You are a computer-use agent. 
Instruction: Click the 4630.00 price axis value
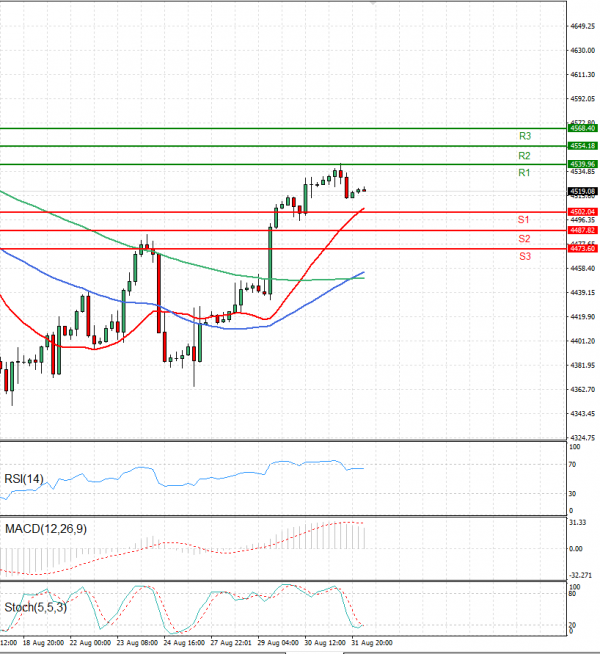pos(582,50)
